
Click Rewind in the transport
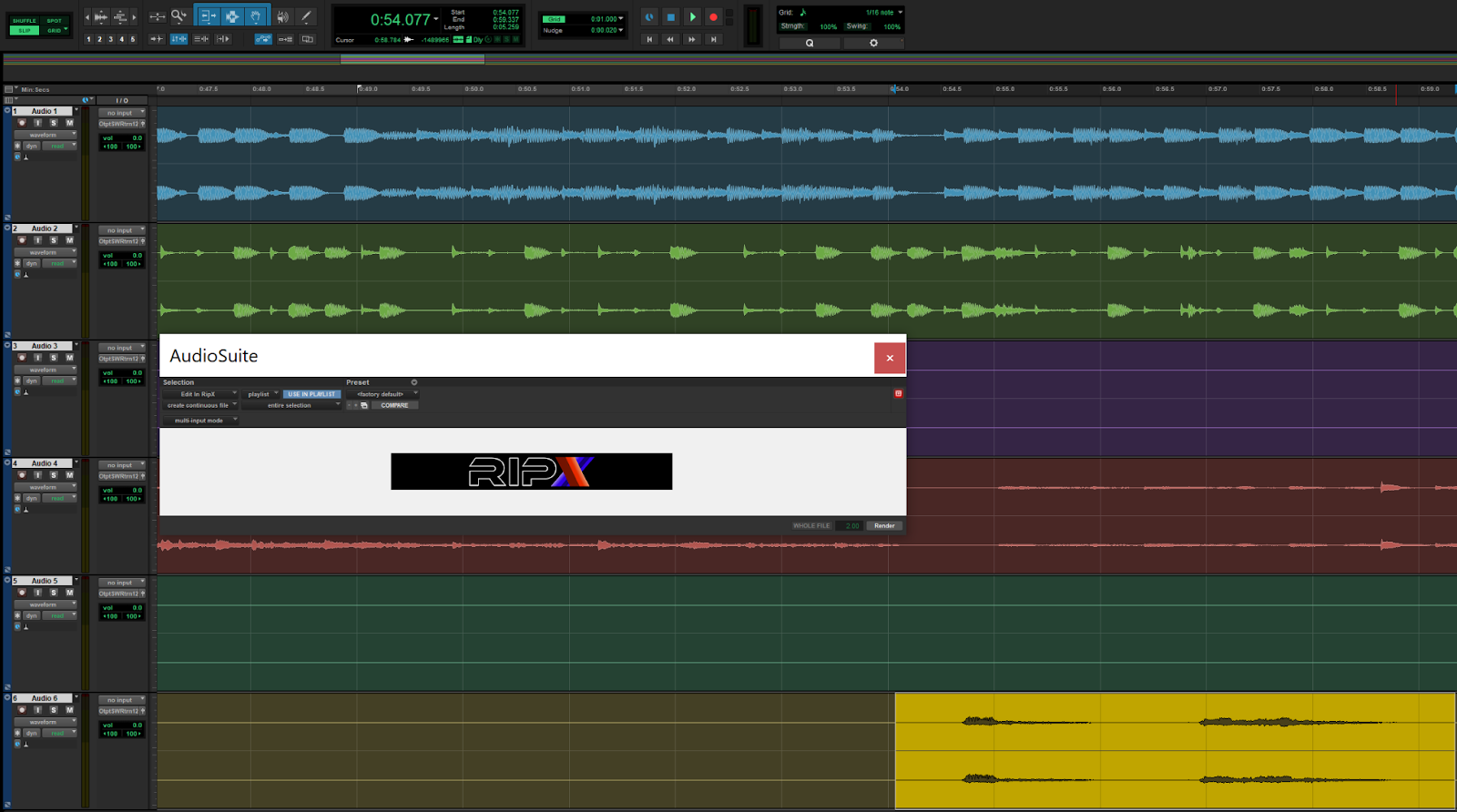pyautogui.click(x=670, y=39)
